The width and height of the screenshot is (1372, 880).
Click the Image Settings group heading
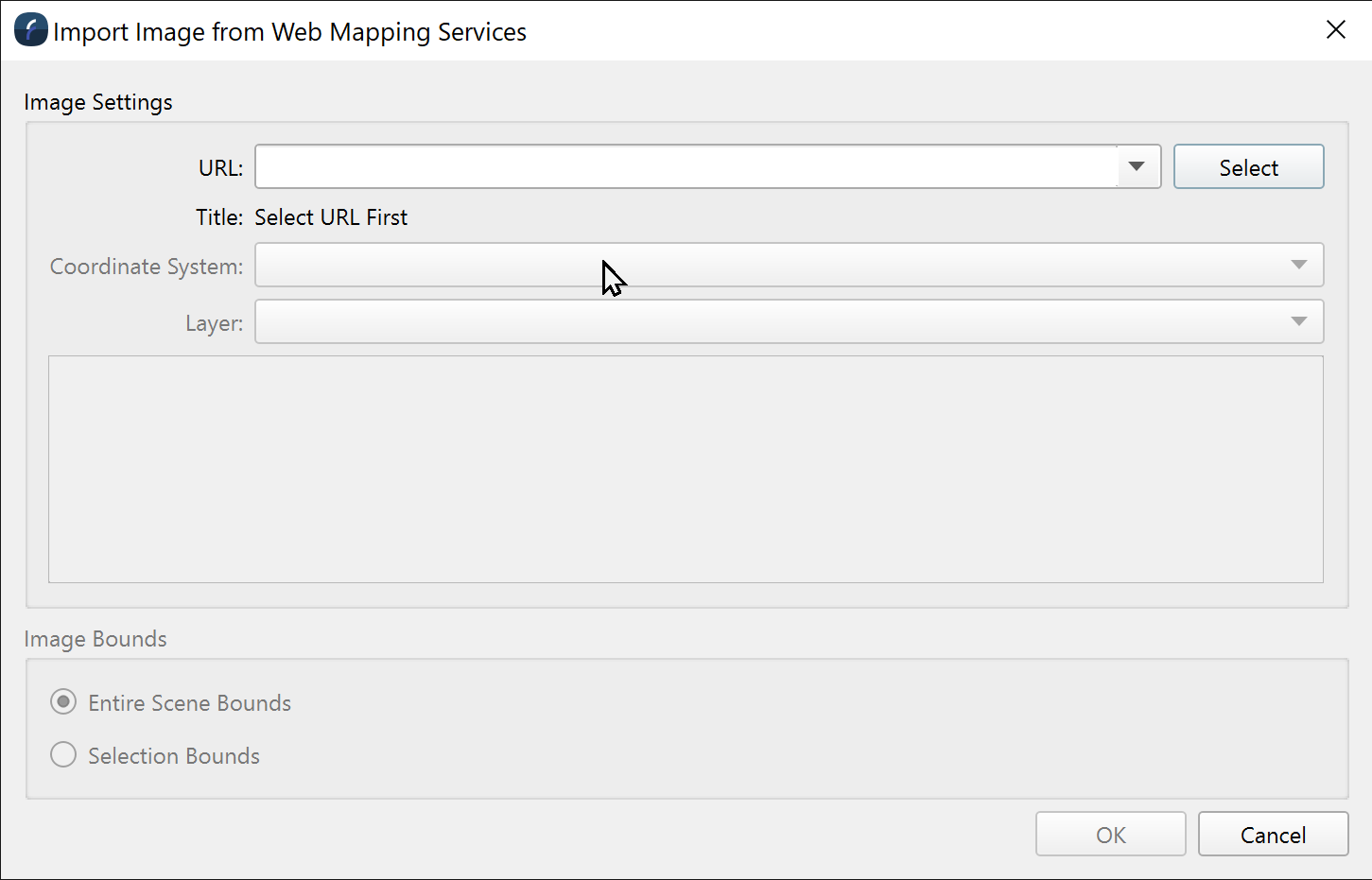[98, 102]
